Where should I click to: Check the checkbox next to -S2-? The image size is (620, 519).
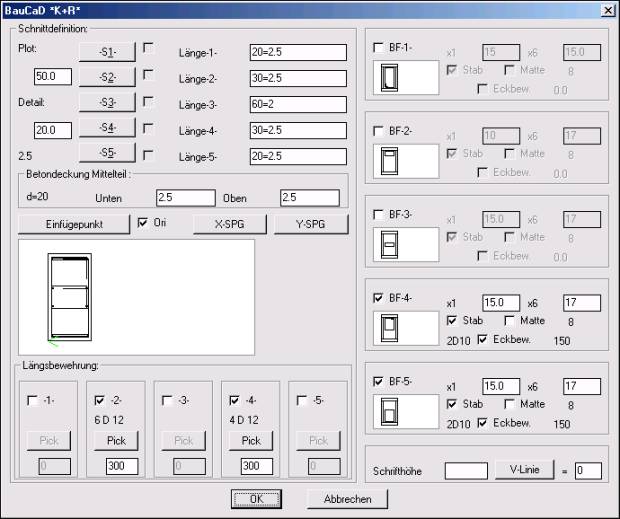148,75
